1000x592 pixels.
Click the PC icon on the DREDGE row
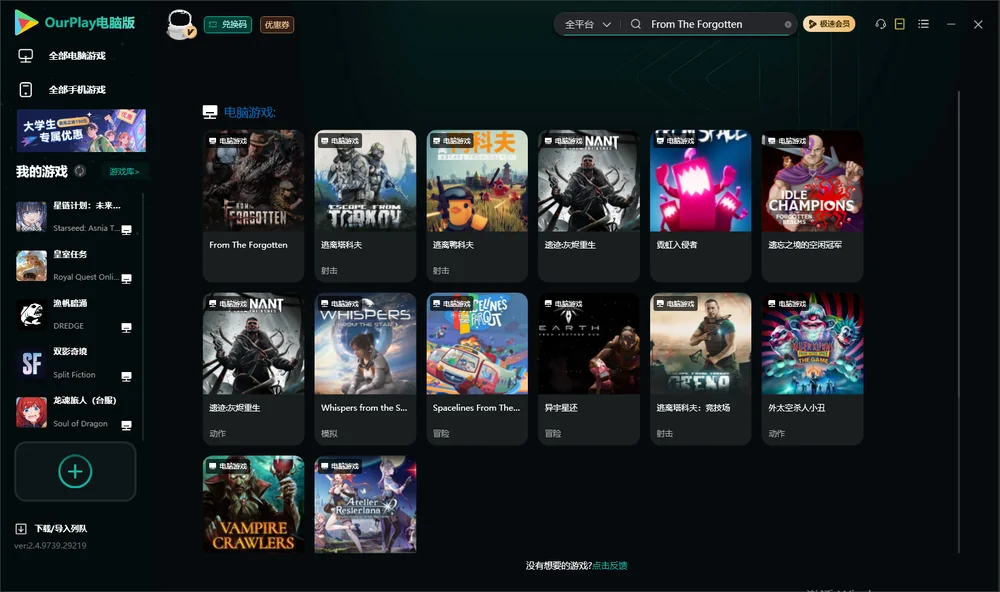(126, 327)
